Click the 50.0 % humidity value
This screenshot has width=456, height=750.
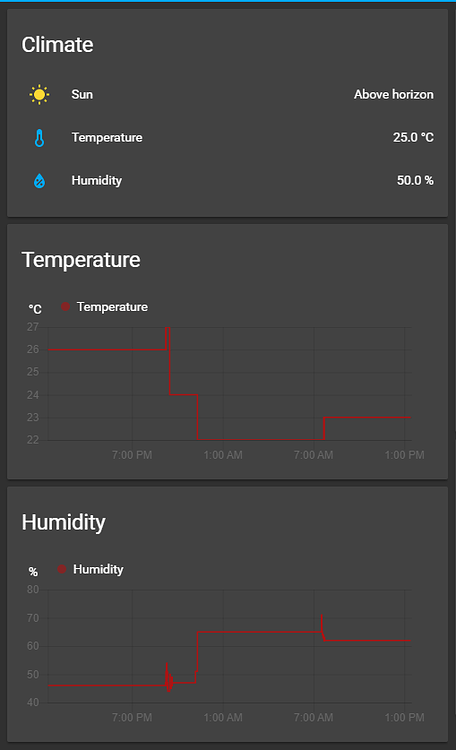click(415, 181)
